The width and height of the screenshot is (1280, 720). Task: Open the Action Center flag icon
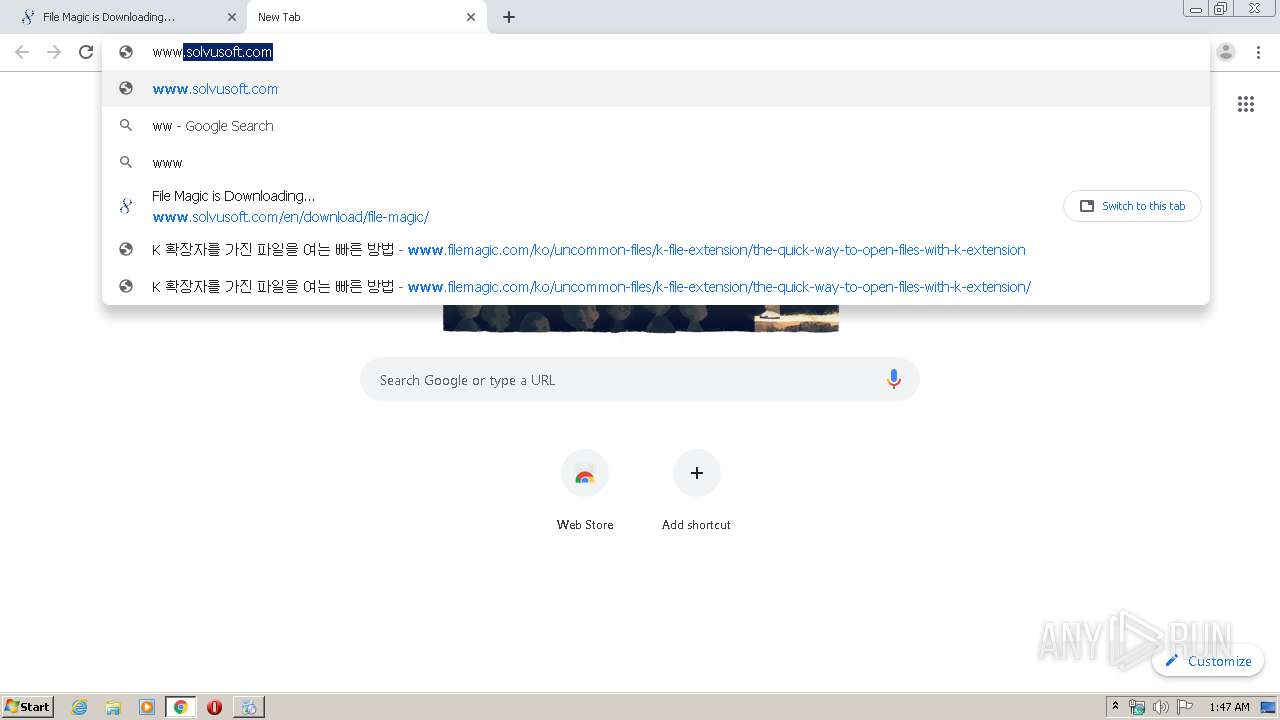[1185, 707]
